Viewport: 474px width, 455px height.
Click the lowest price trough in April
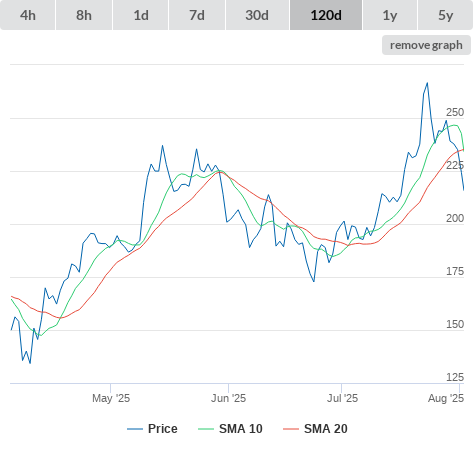(x=30, y=363)
